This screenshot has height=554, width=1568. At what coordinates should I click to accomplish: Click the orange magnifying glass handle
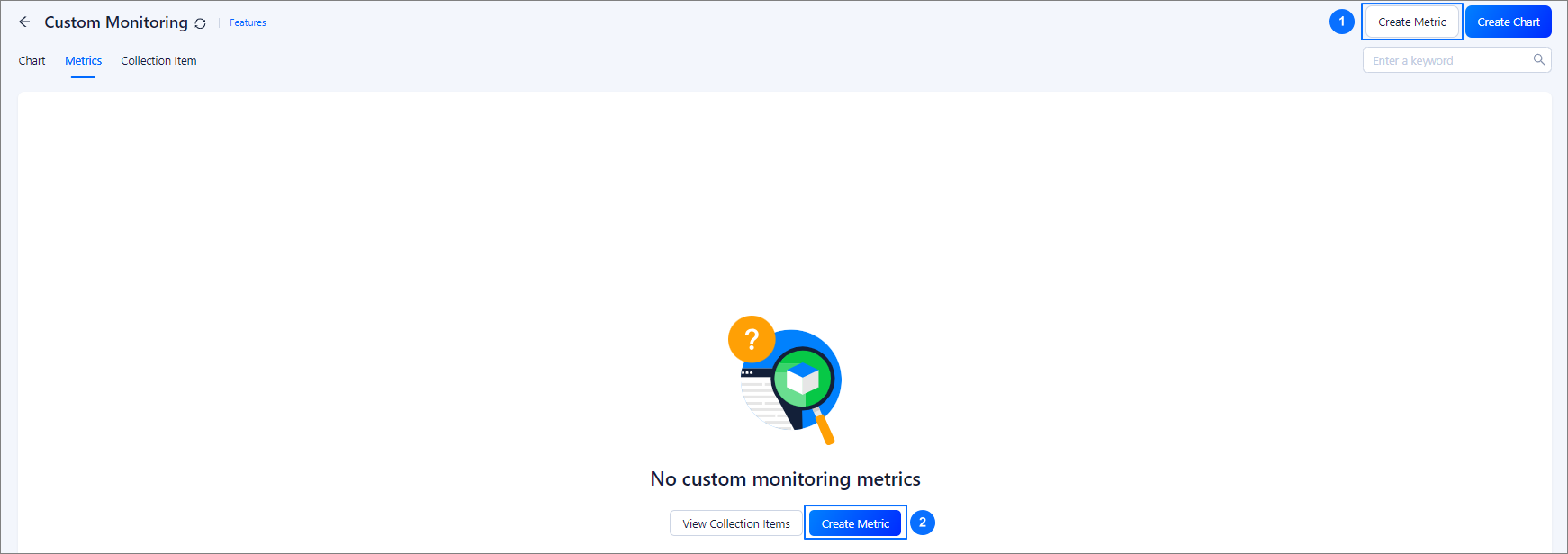825,429
